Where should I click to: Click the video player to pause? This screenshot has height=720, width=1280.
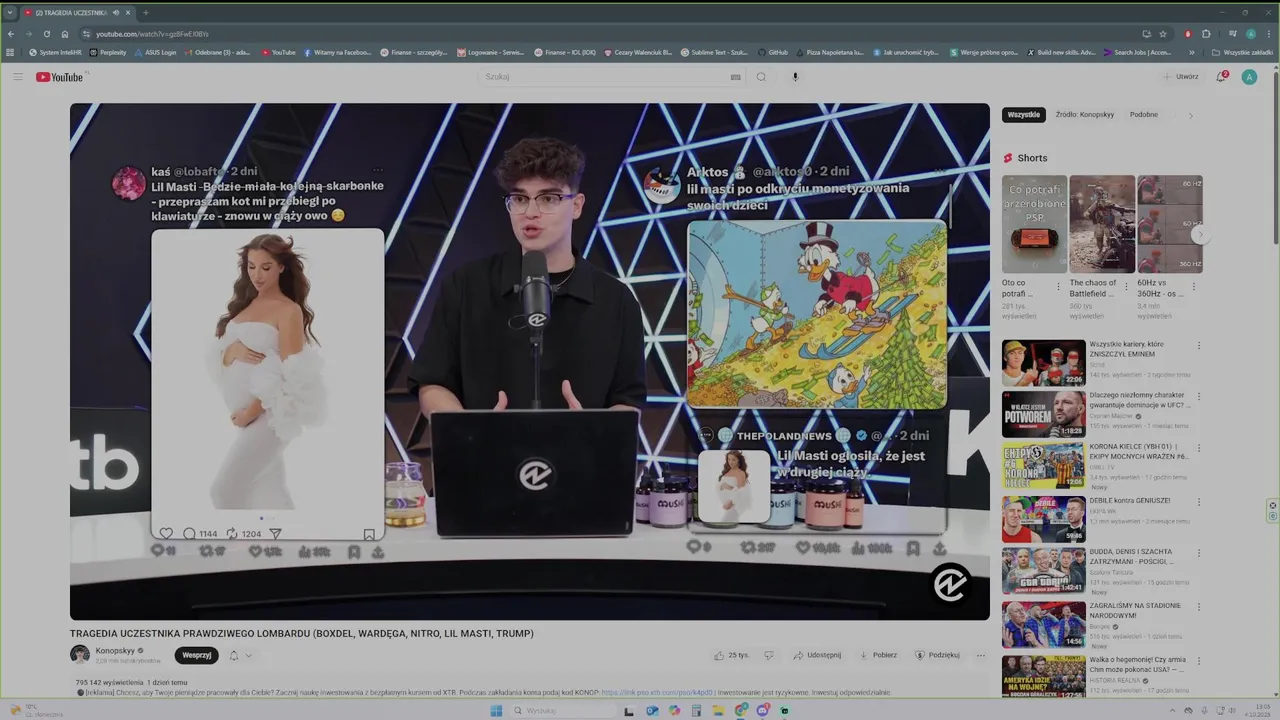tap(529, 361)
